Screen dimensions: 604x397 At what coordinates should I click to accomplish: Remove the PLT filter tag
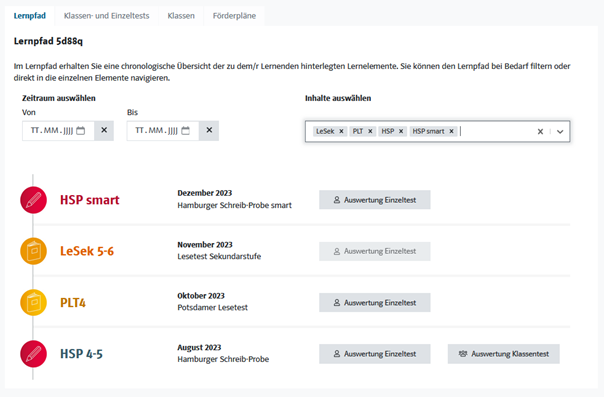pos(370,131)
